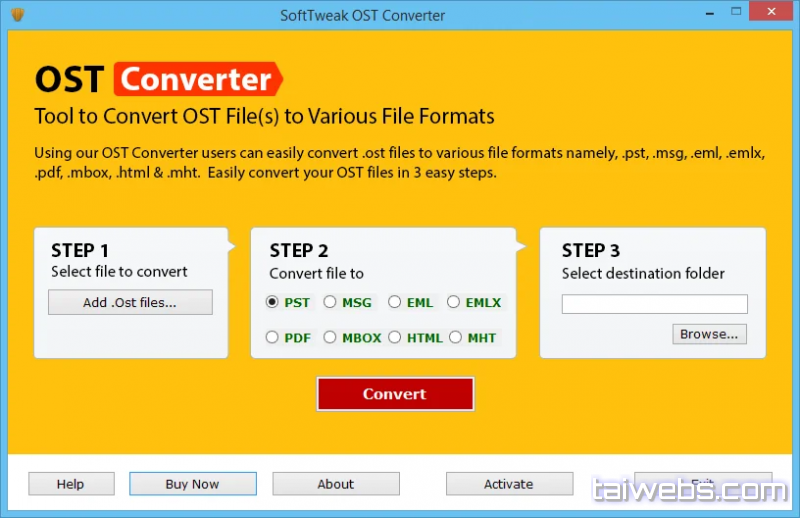Select the EML radio button
Image resolution: width=800 pixels, height=518 pixels.
click(x=395, y=302)
